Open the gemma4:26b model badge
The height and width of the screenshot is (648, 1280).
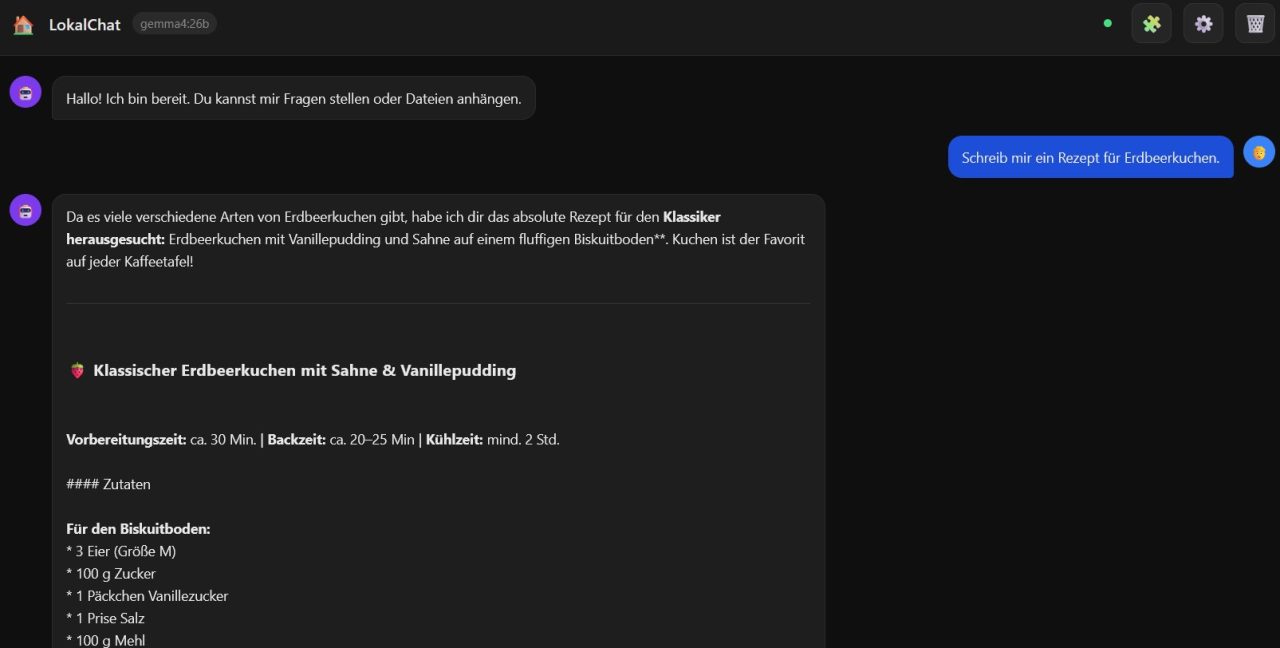point(174,24)
